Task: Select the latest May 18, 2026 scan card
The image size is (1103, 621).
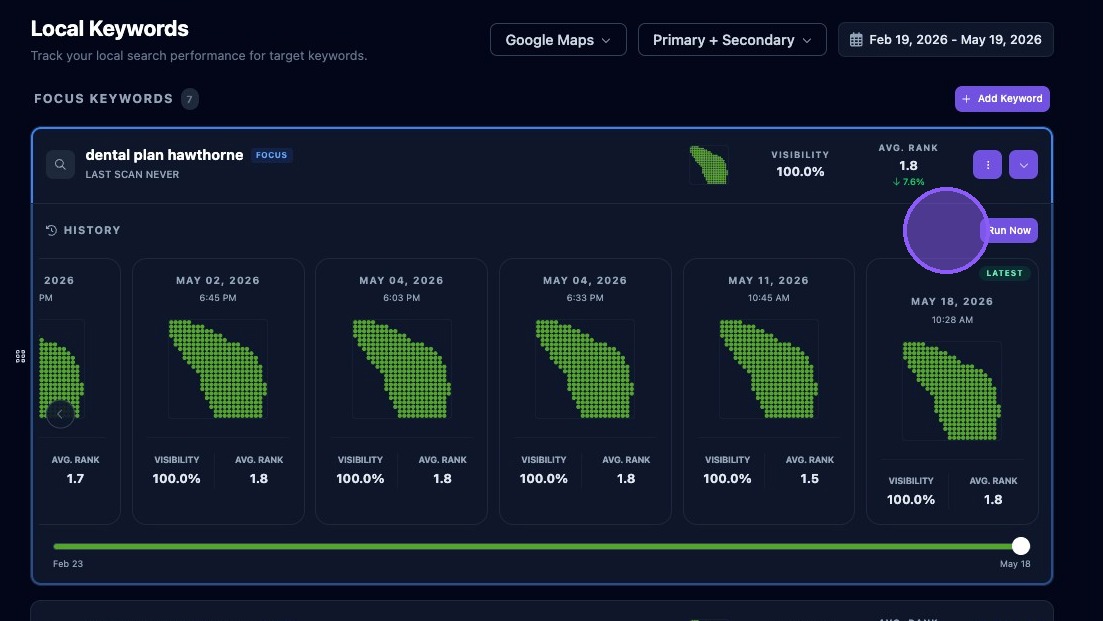Action: pyautogui.click(x=952, y=391)
